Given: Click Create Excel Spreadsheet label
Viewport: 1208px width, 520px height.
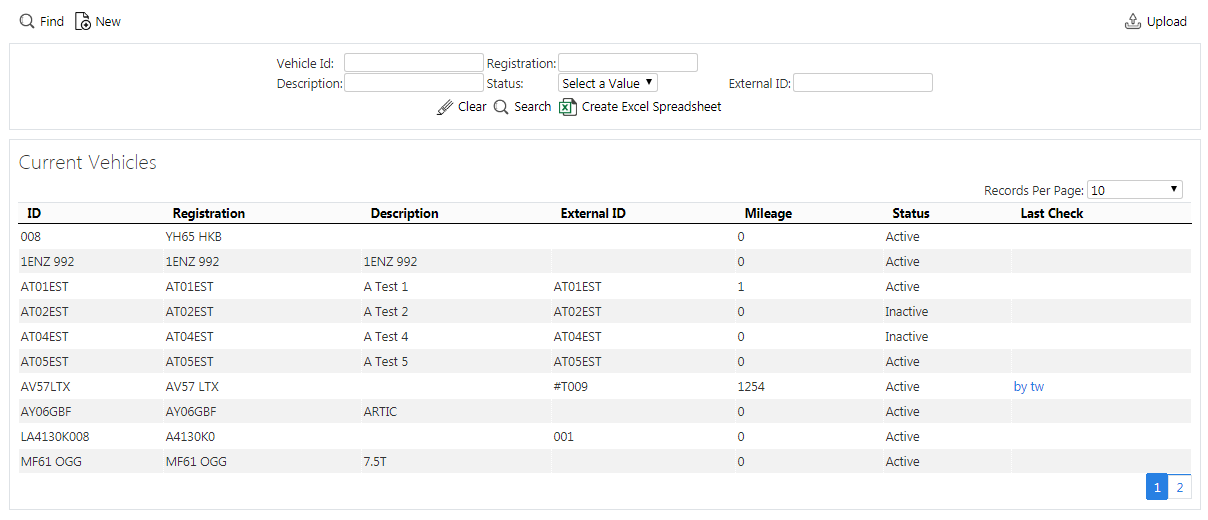Looking at the screenshot, I should pos(651,107).
